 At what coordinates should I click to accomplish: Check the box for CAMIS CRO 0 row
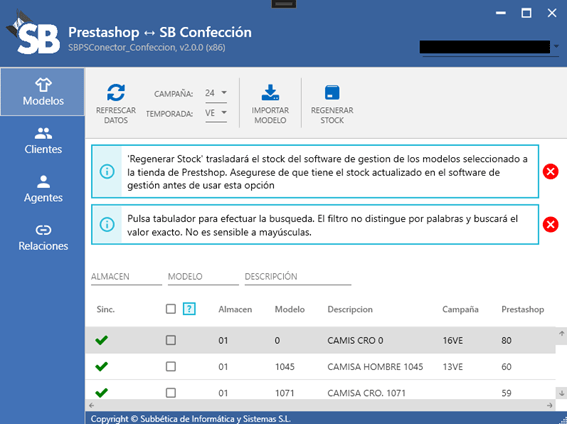click(x=171, y=340)
